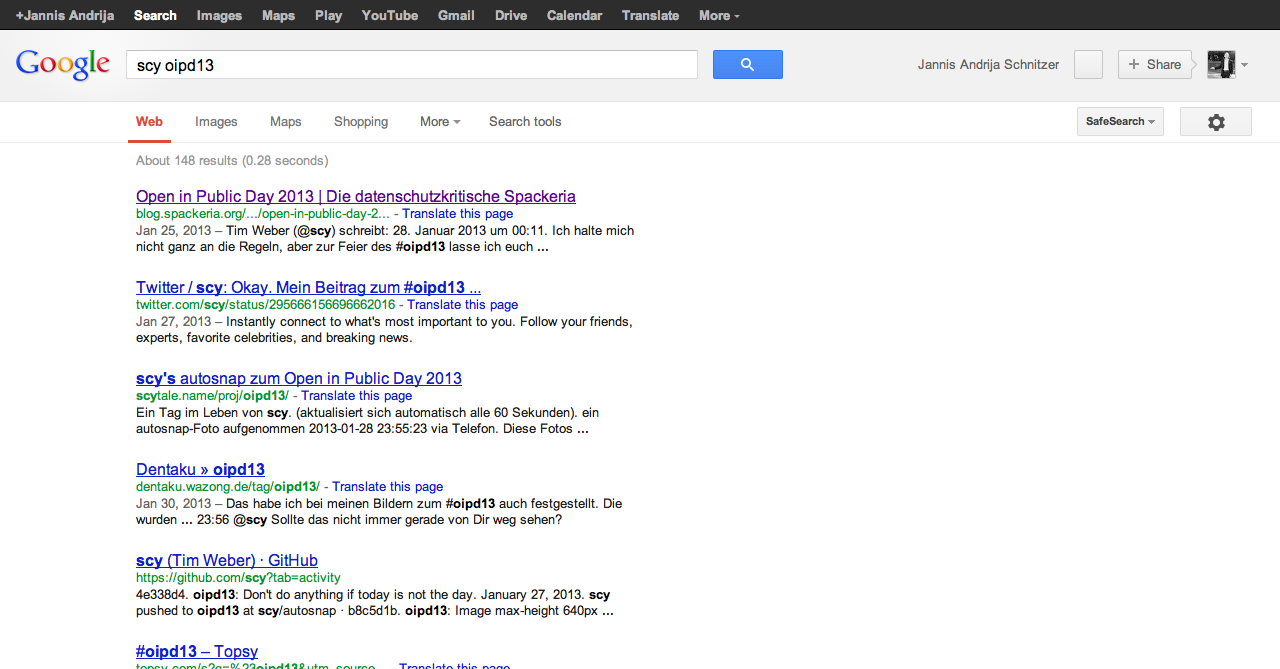Open #oipd13 – Topsy result link
This screenshot has width=1280, height=669.
(197, 651)
